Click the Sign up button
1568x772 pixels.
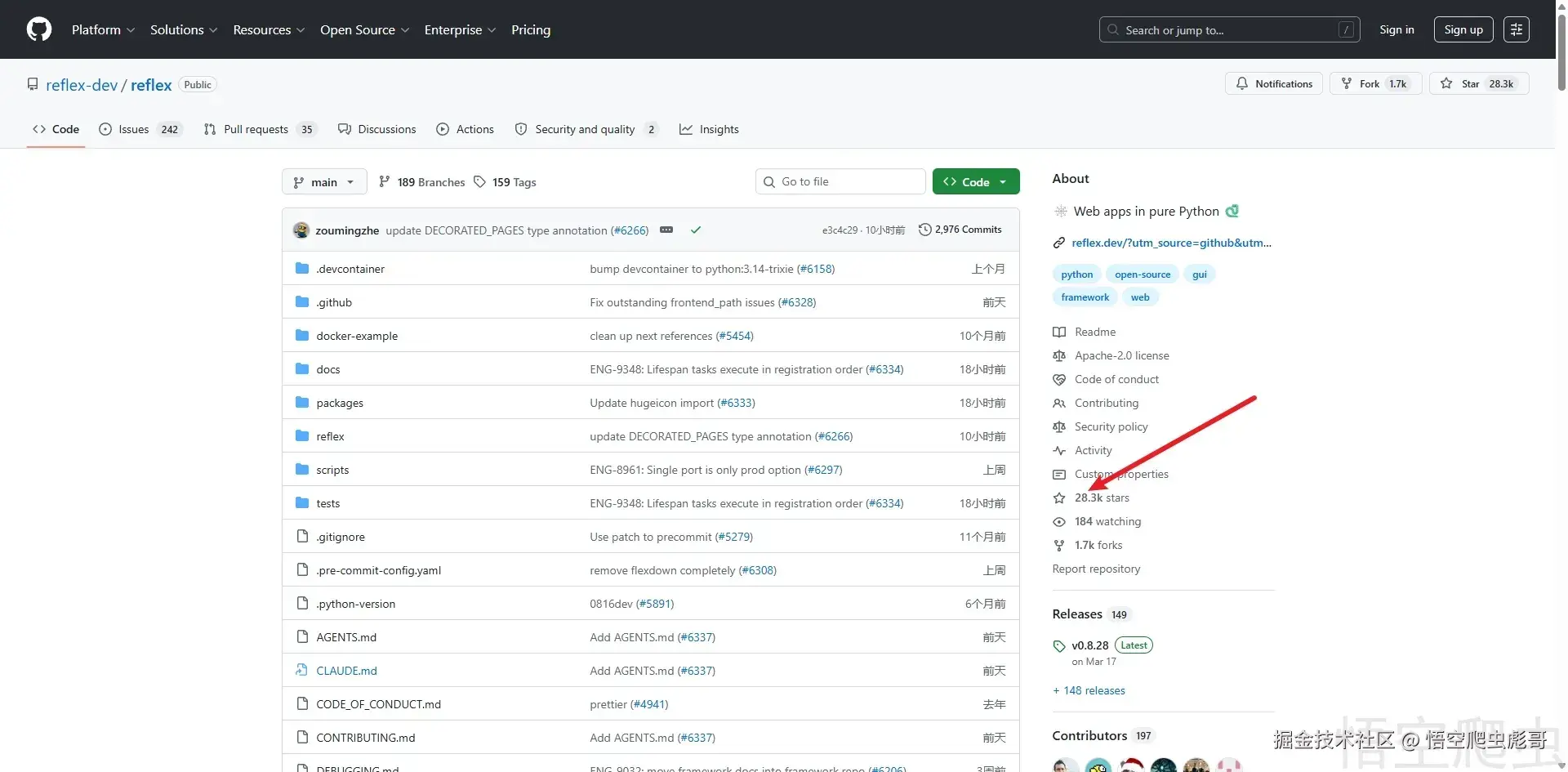(1463, 29)
